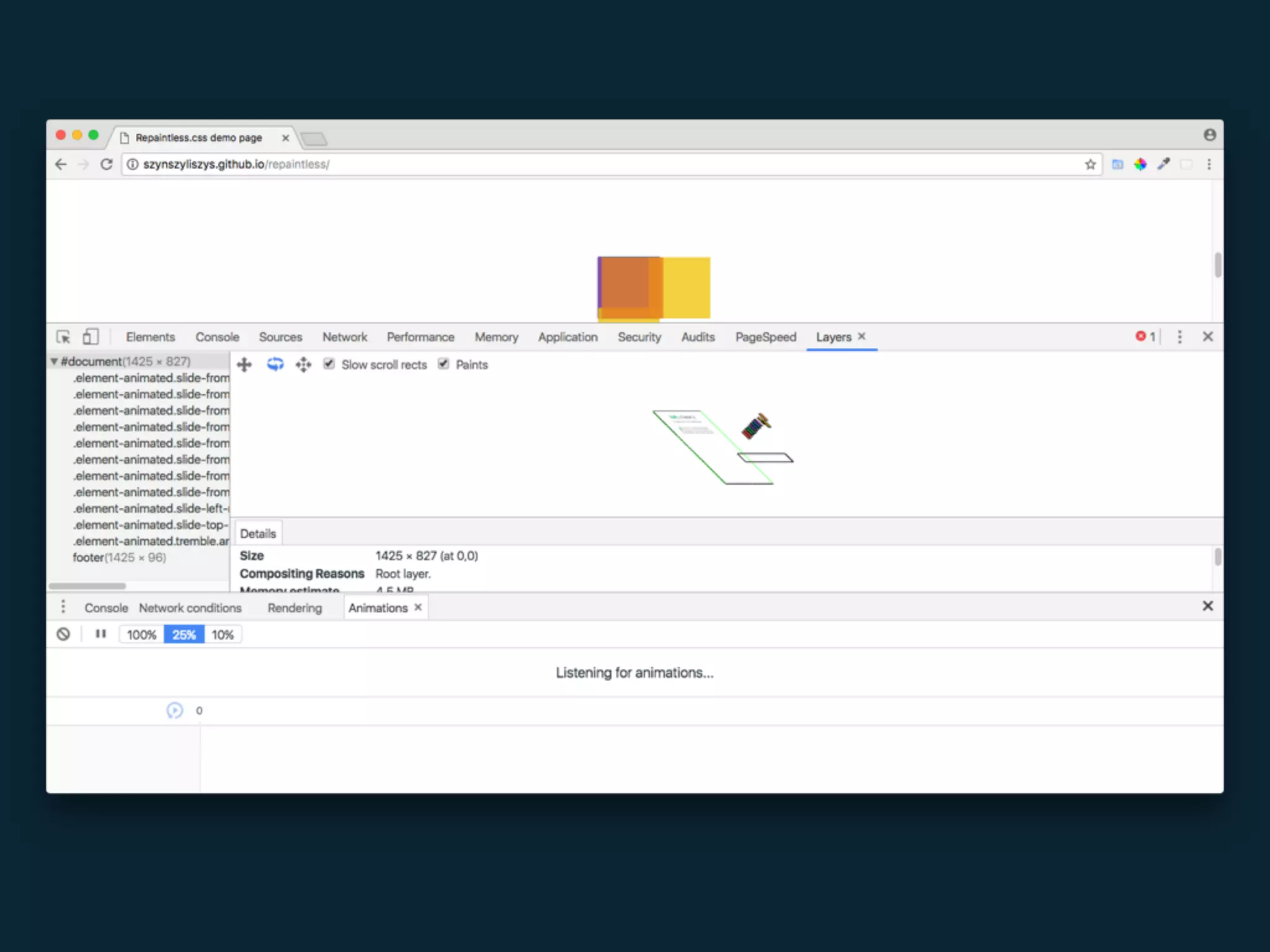This screenshot has width=1270, height=952.
Task: Pause all animations
Action: 100,634
